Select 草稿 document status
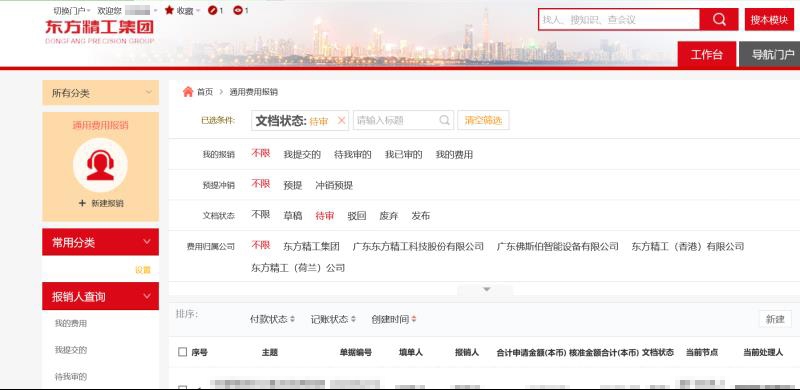 click(x=292, y=216)
